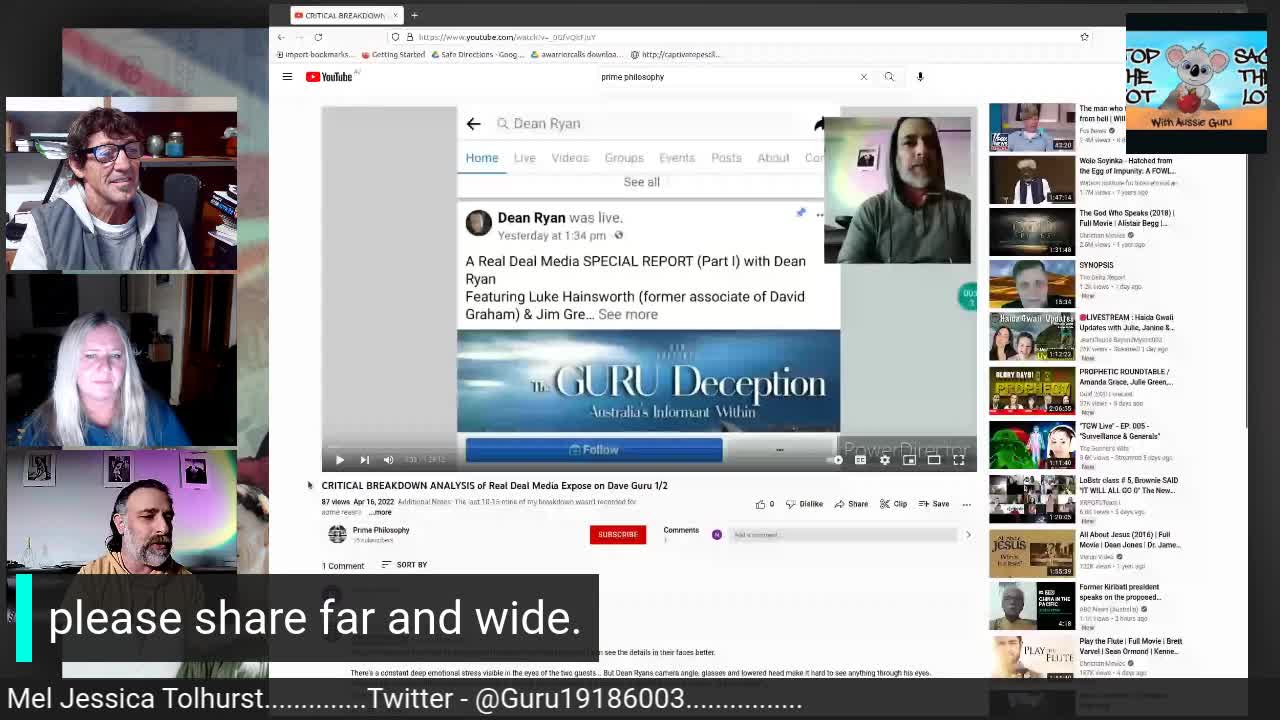
Task: Skip to next video in player
Action: (x=364, y=460)
